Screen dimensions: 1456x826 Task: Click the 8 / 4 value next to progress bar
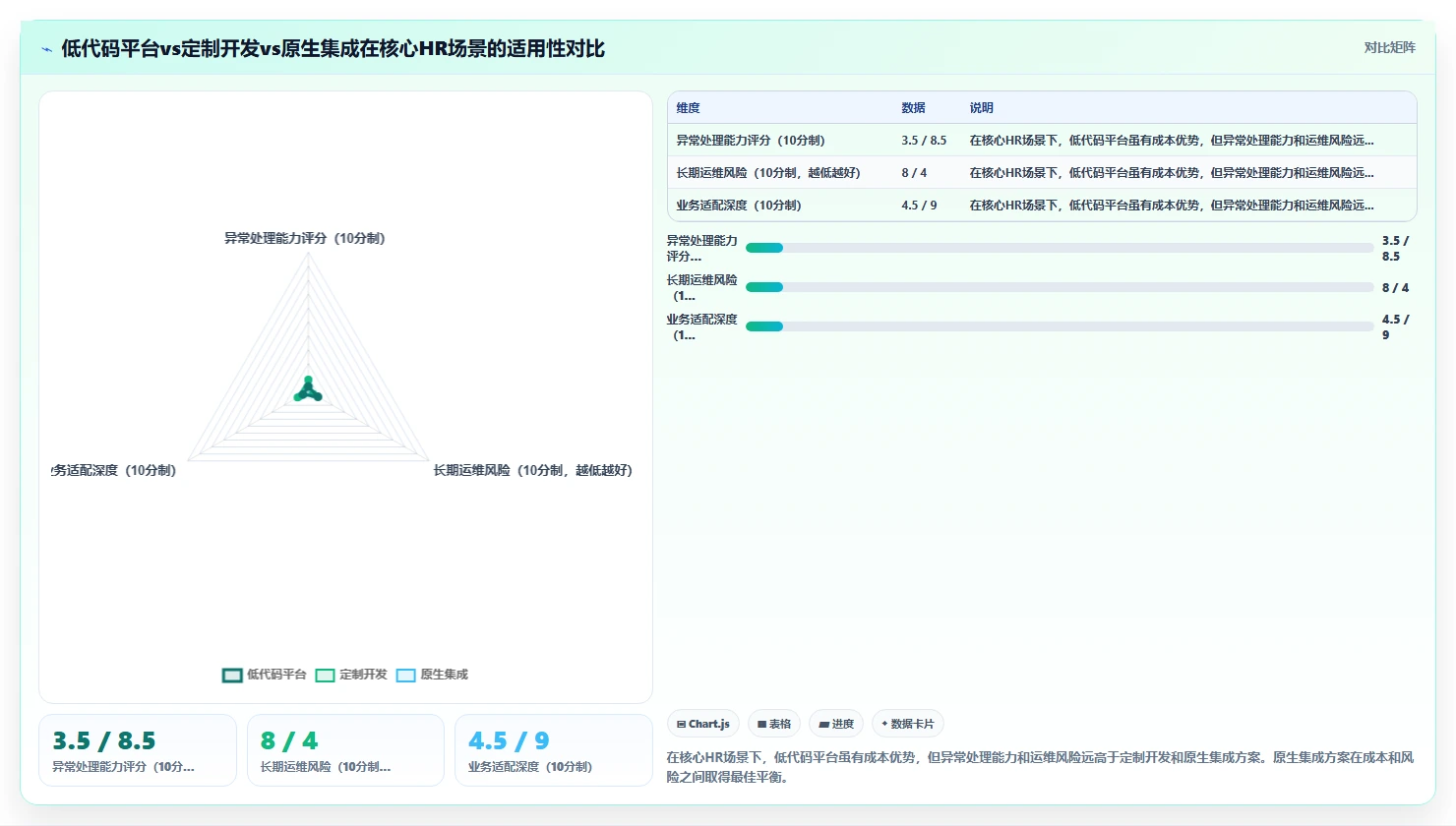pos(1395,287)
